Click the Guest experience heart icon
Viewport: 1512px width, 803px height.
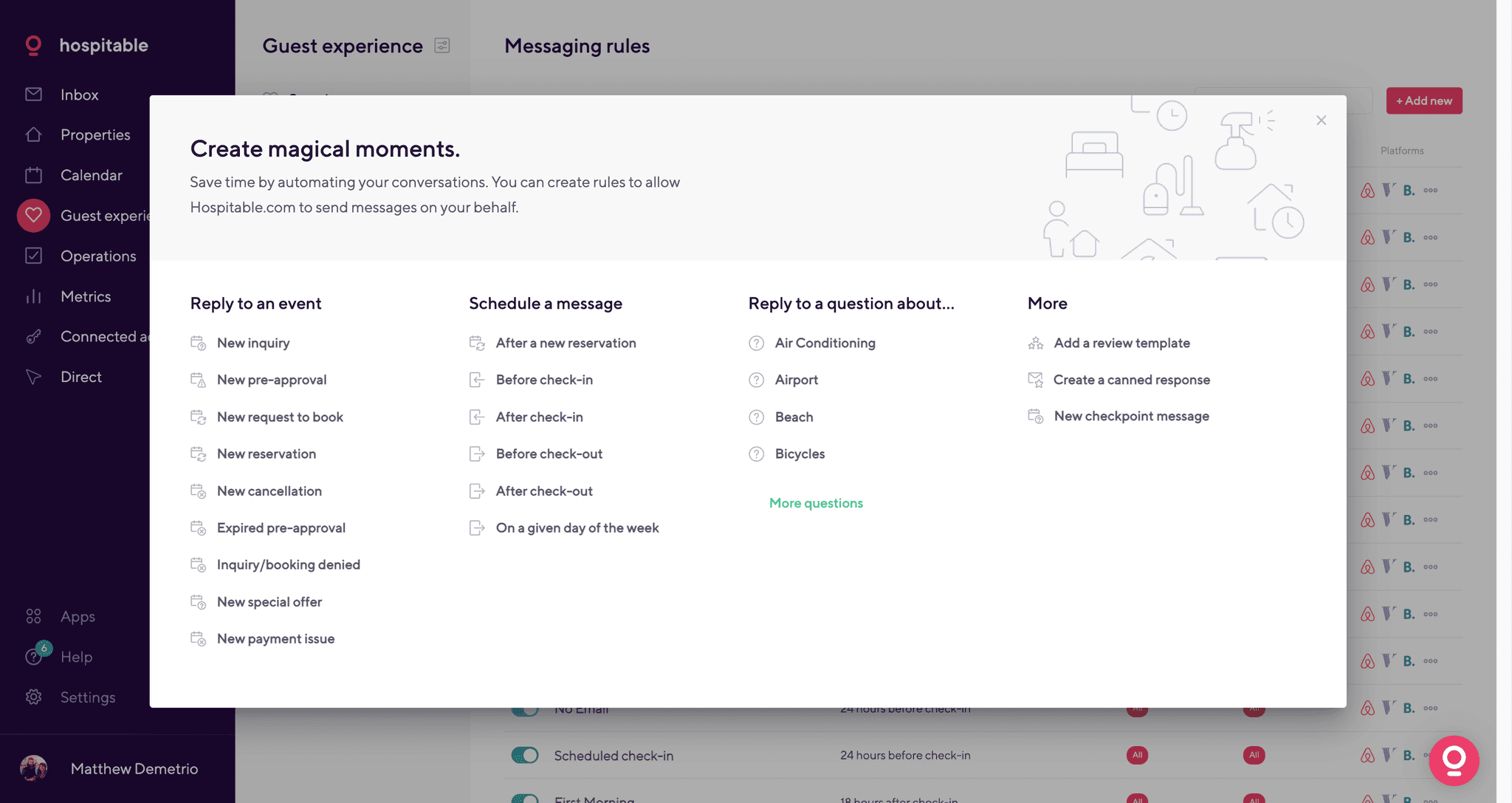[x=34, y=215]
